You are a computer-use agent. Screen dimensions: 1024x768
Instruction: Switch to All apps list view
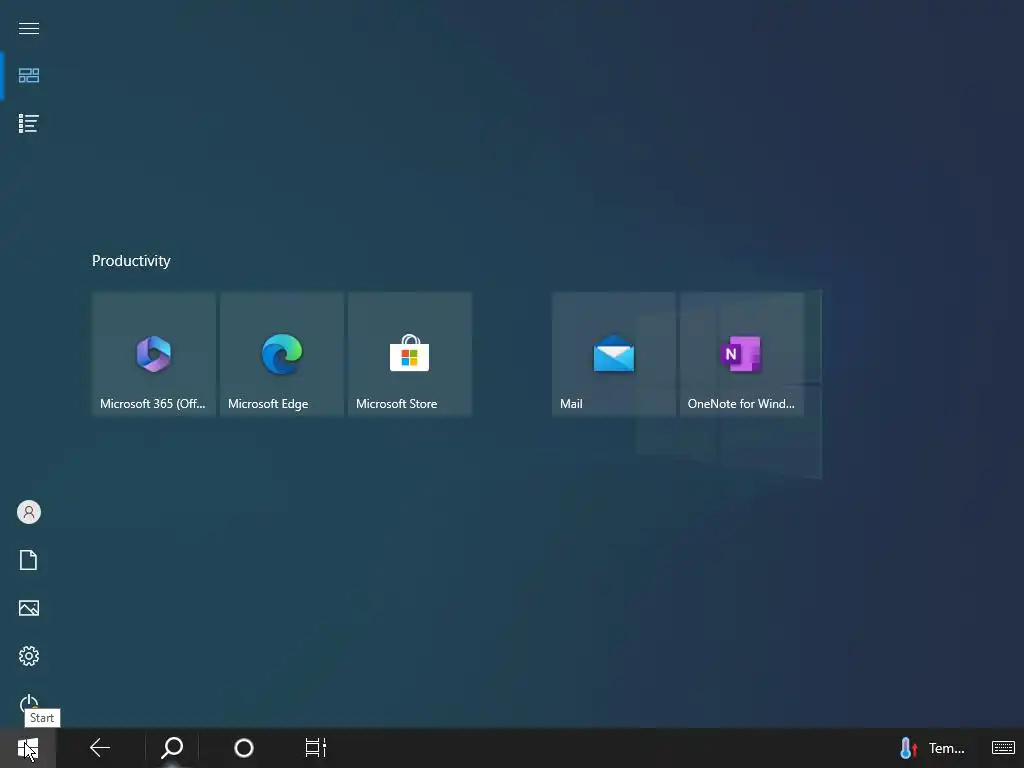click(x=29, y=123)
